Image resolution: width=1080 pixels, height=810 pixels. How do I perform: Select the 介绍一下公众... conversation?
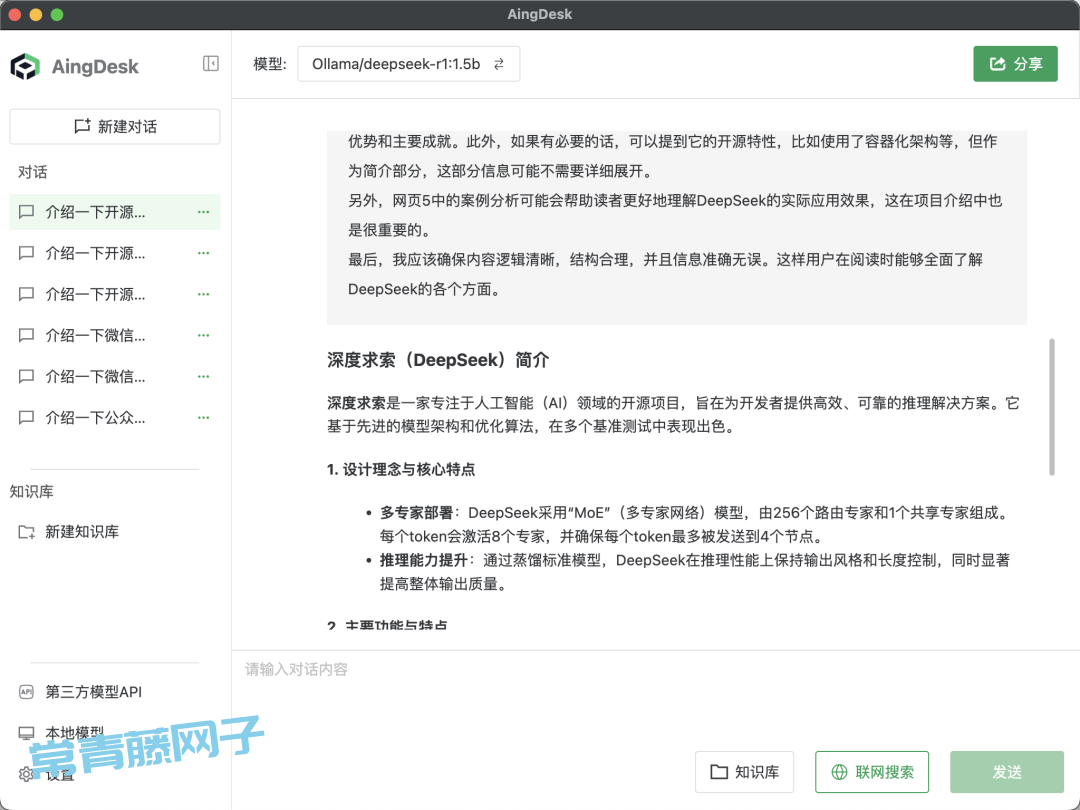coord(115,417)
